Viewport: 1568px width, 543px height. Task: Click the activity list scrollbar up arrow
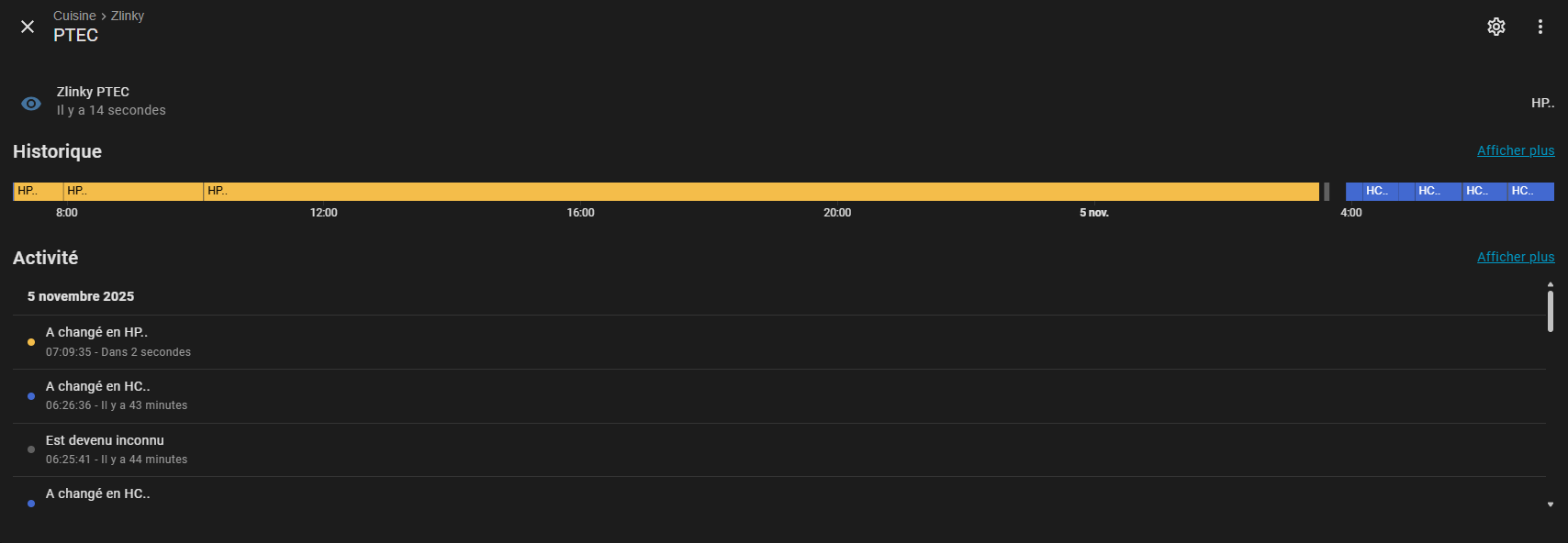click(1551, 284)
